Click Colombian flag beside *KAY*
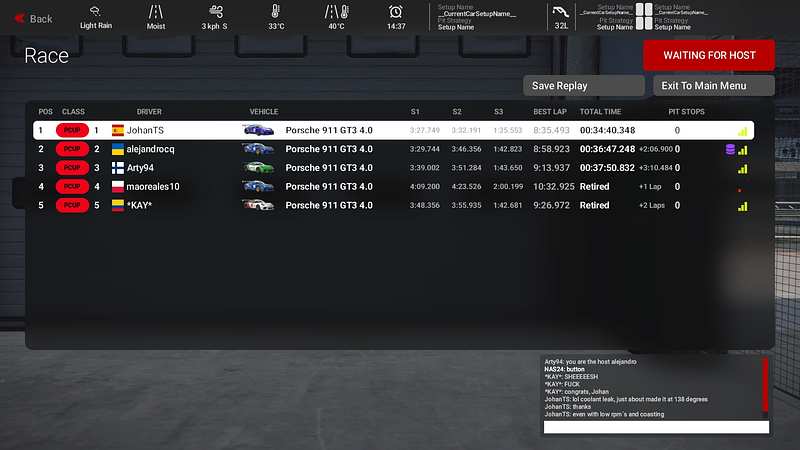800x450 pixels. click(x=118, y=205)
